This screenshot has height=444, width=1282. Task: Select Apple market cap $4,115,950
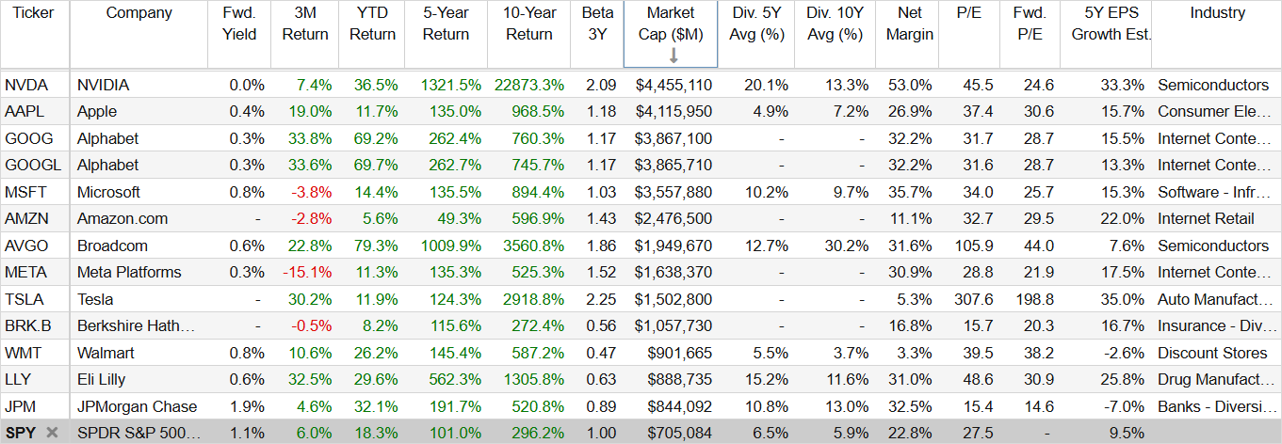pos(674,111)
